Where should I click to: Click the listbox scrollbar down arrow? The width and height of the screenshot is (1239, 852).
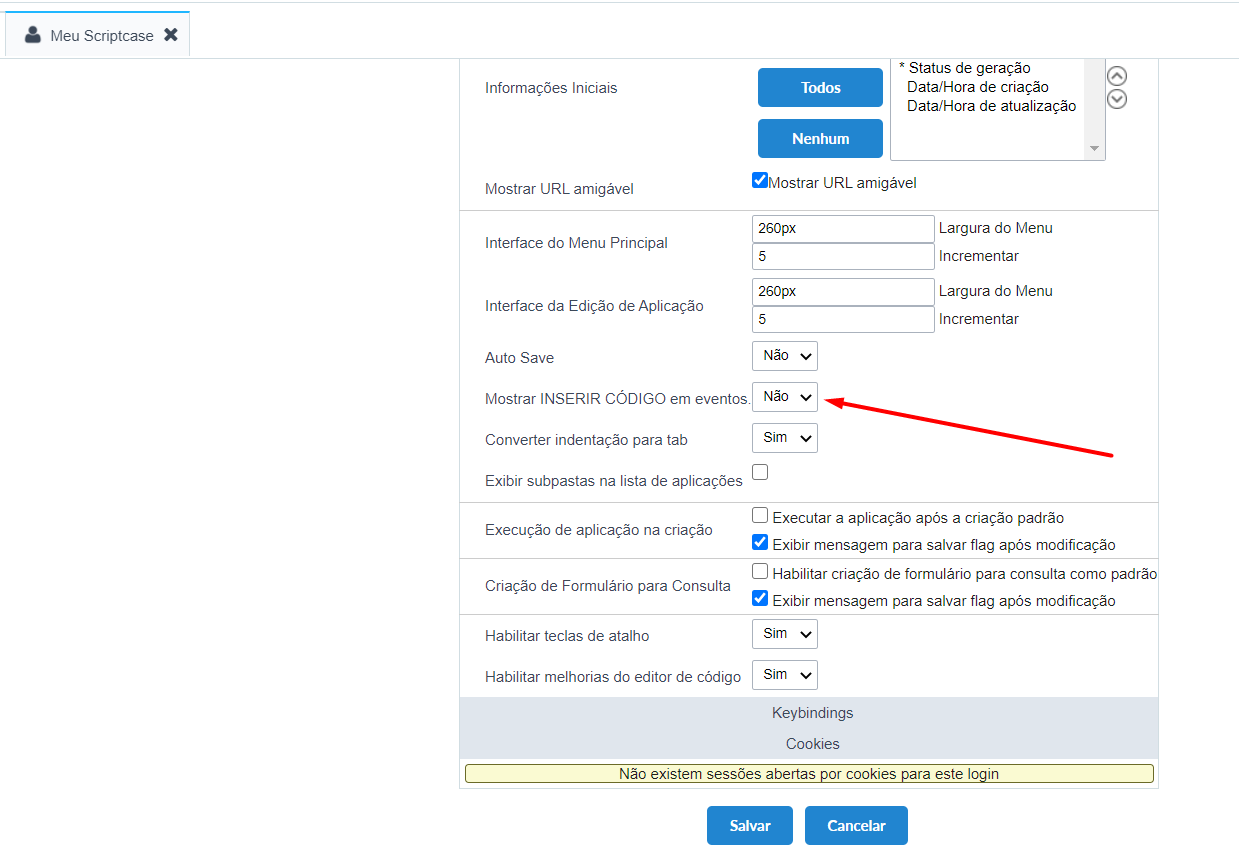tap(1096, 149)
